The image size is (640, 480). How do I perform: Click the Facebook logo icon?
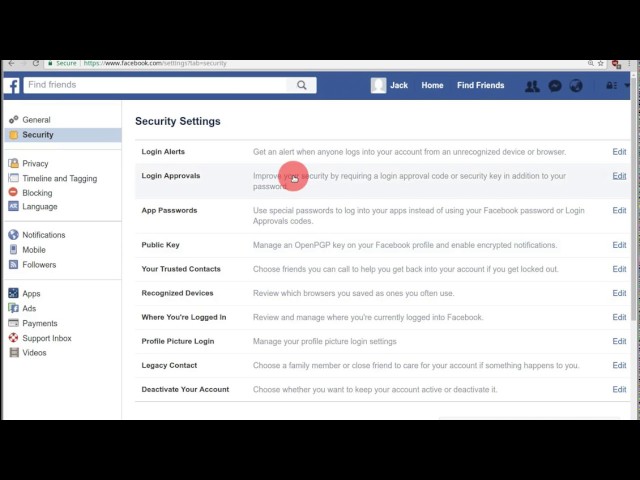tap(13, 86)
